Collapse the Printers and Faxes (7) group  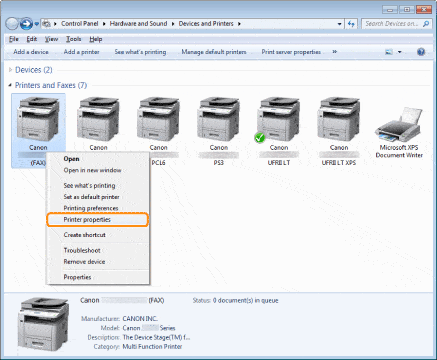coord(10,85)
